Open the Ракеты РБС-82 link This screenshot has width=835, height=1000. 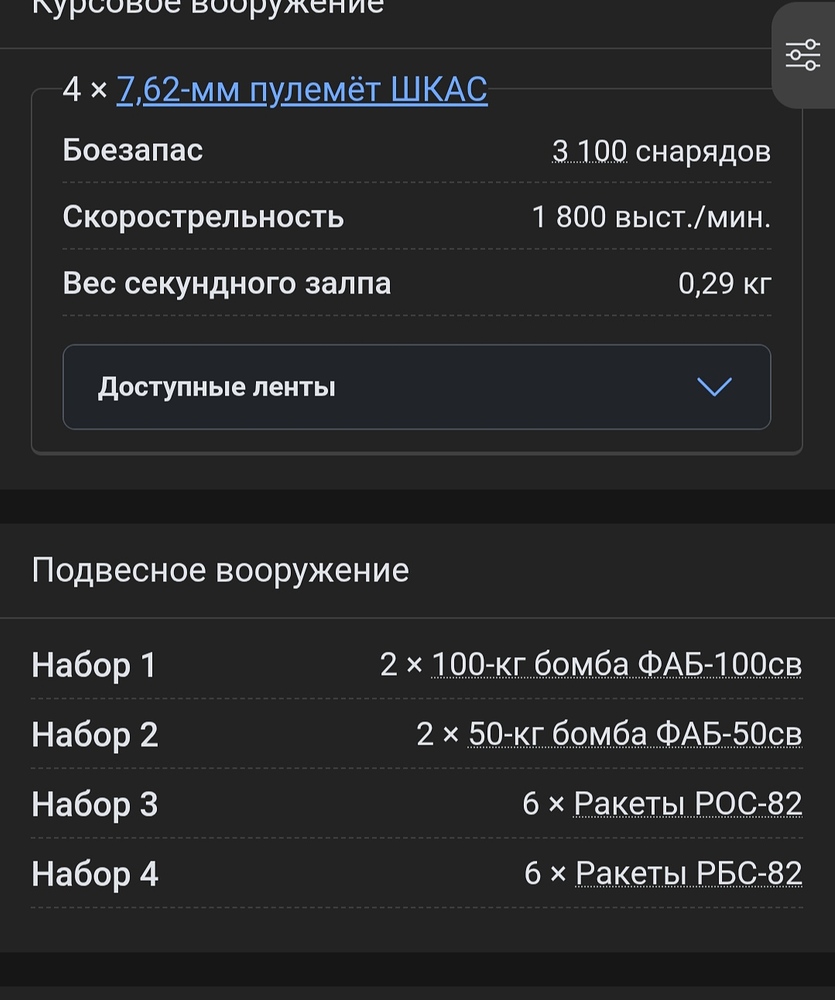tap(689, 874)
